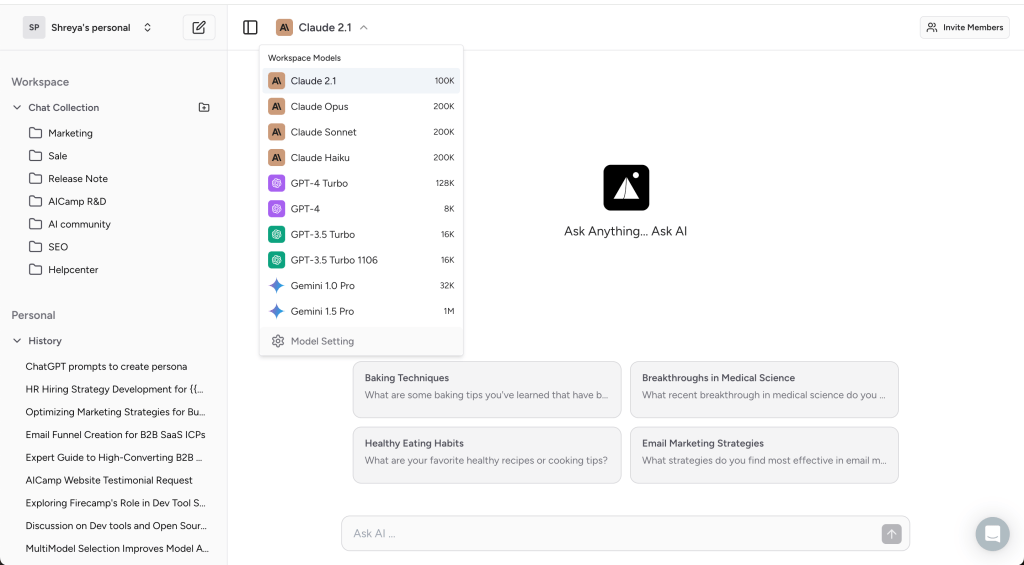Click the SP workspace avatar
This screenshot has height=565, width=1024.
[x=34, y=27]
